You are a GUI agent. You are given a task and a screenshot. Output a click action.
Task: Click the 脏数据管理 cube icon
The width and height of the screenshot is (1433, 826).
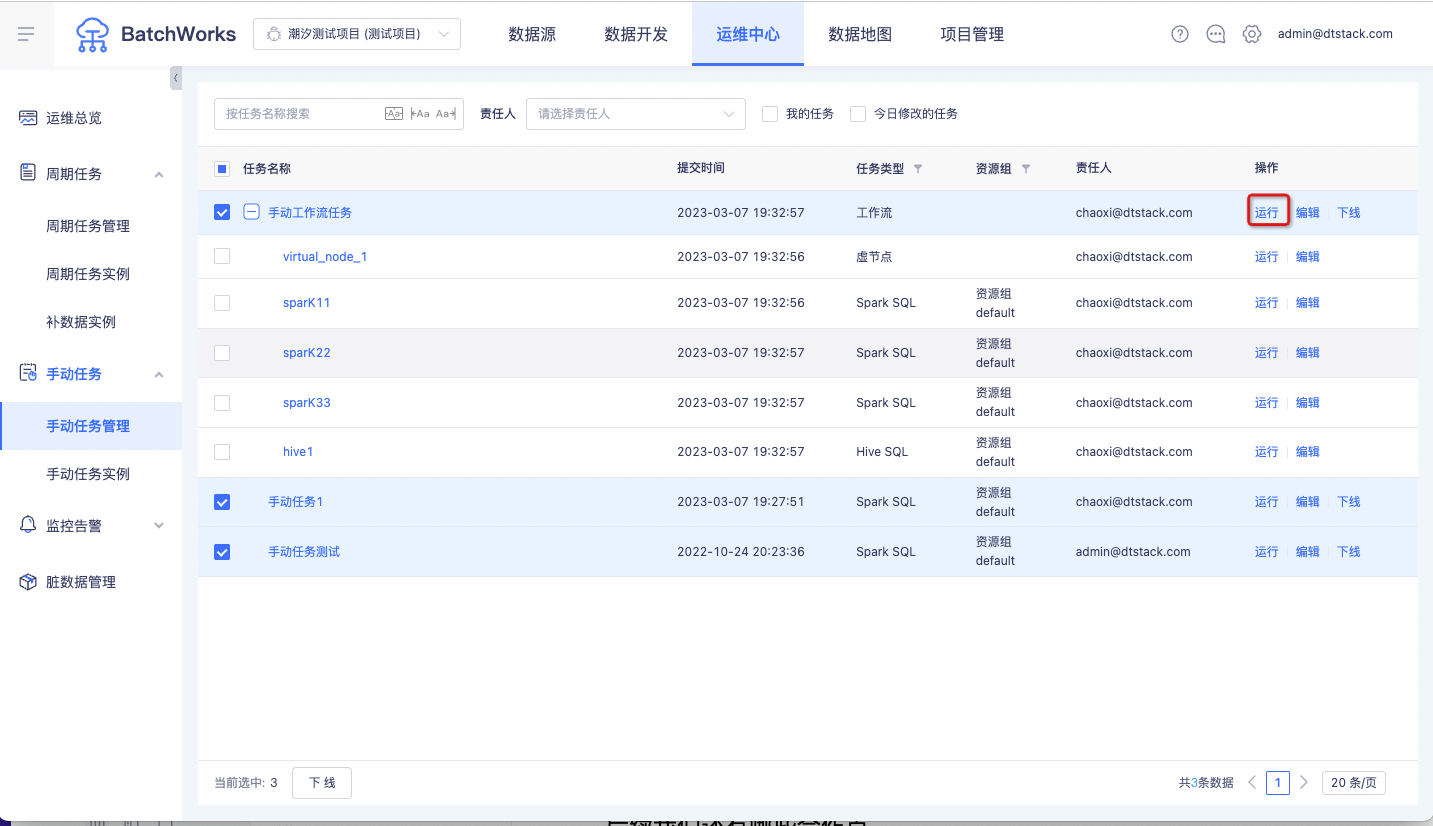pos(29,582)
